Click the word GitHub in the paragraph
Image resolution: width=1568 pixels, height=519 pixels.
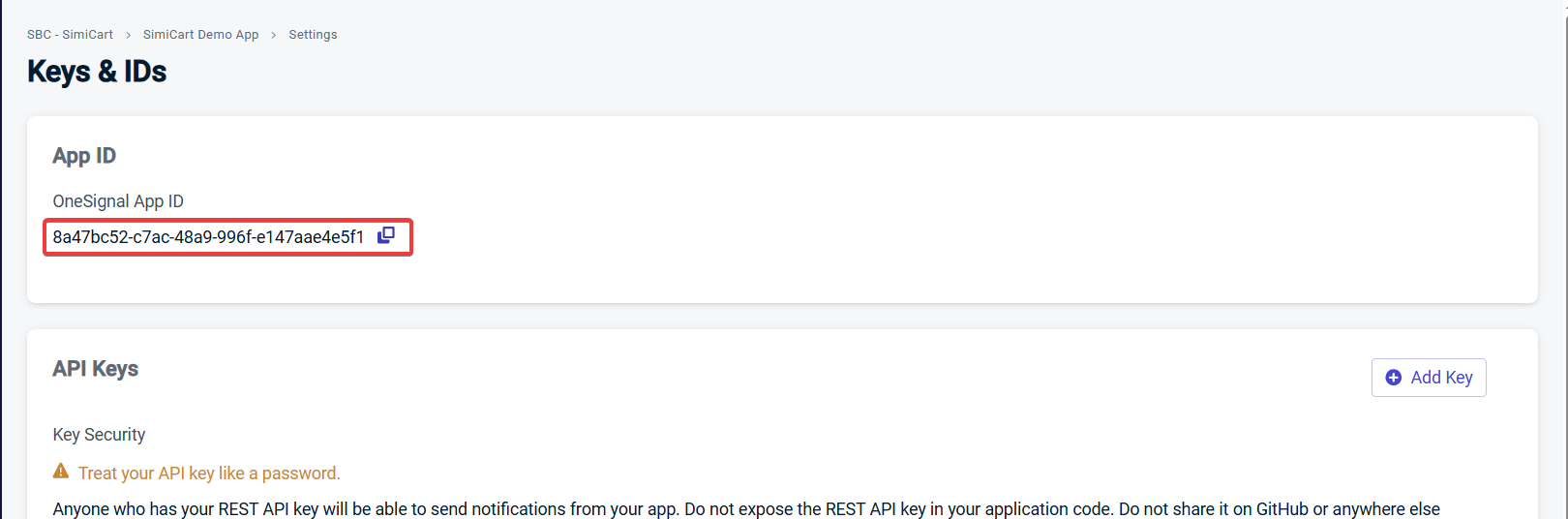tap(1282, 509)
